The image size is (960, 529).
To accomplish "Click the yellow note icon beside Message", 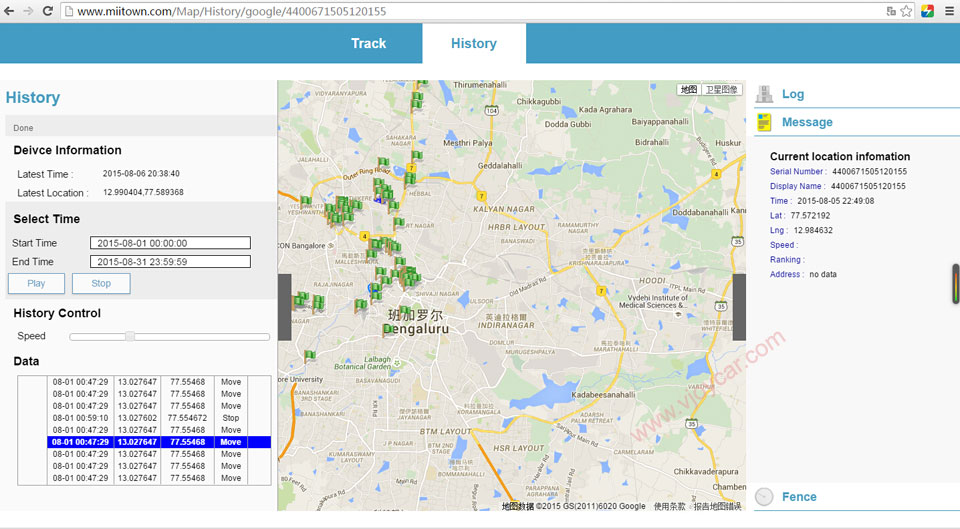I will coord(764,122).
